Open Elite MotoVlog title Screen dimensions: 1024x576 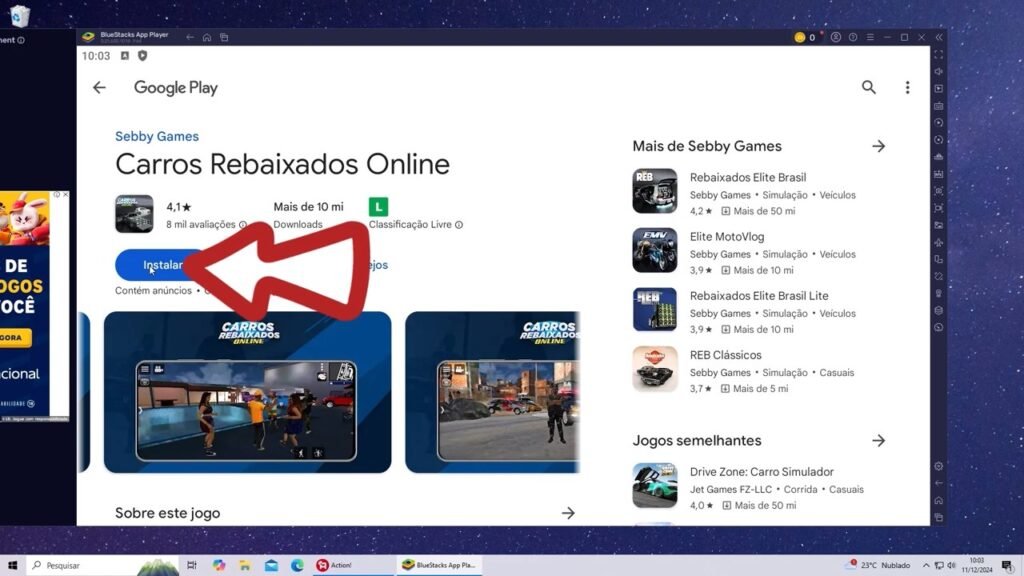coord(727,237)
